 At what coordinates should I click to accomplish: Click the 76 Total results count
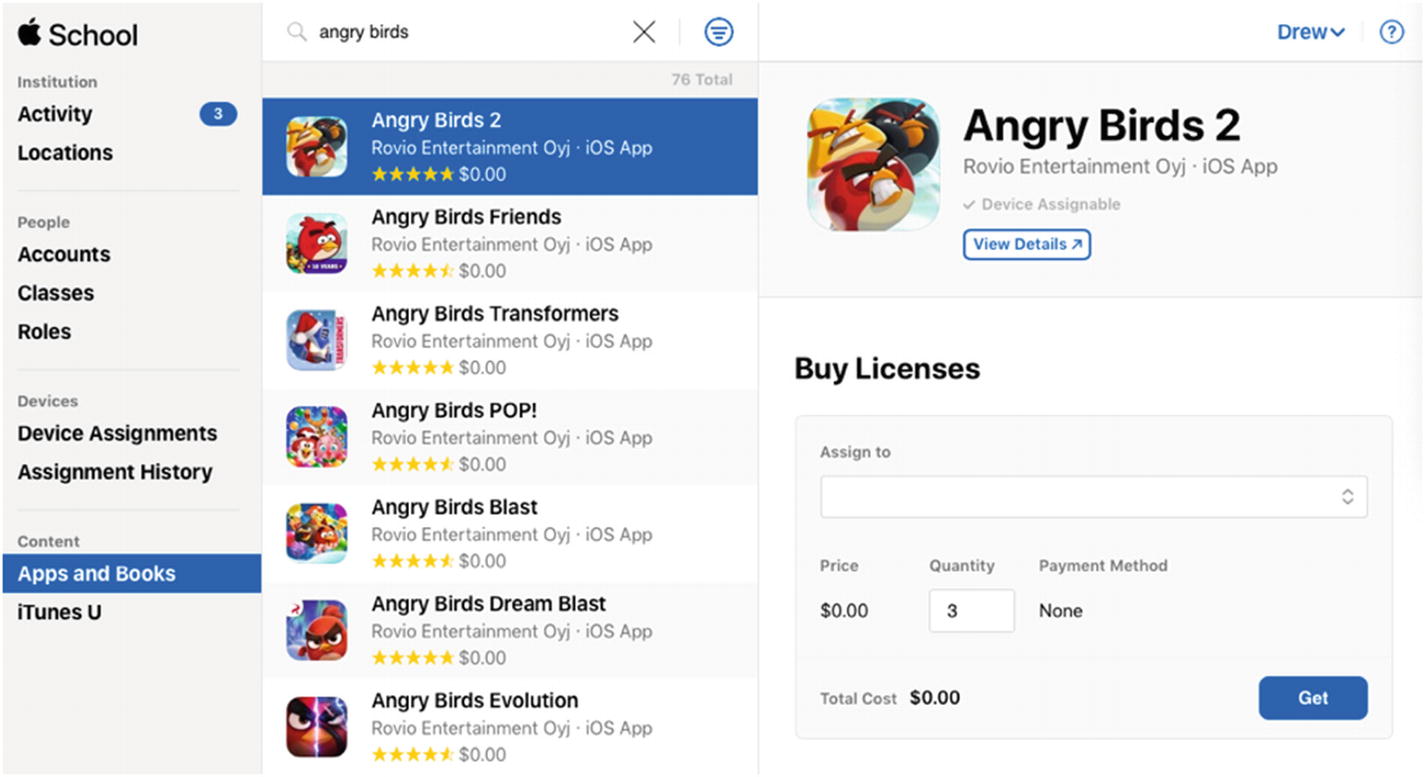click(702, 80)
